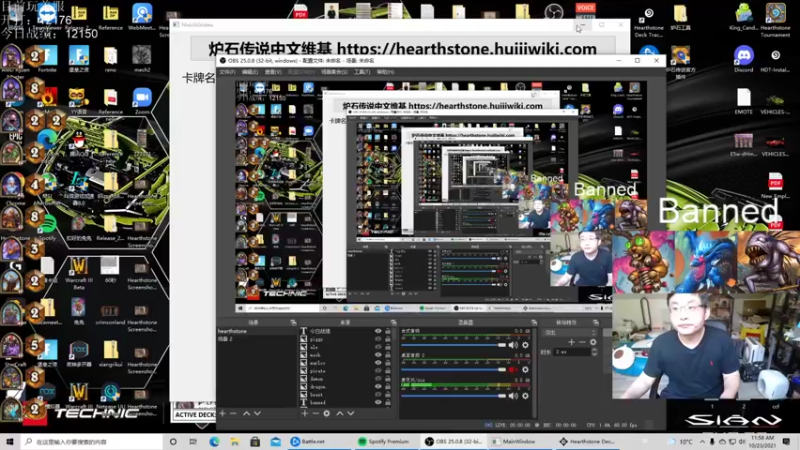Open the scene transition type dropdown
This screenshot has height=450, width=800.
568,332
